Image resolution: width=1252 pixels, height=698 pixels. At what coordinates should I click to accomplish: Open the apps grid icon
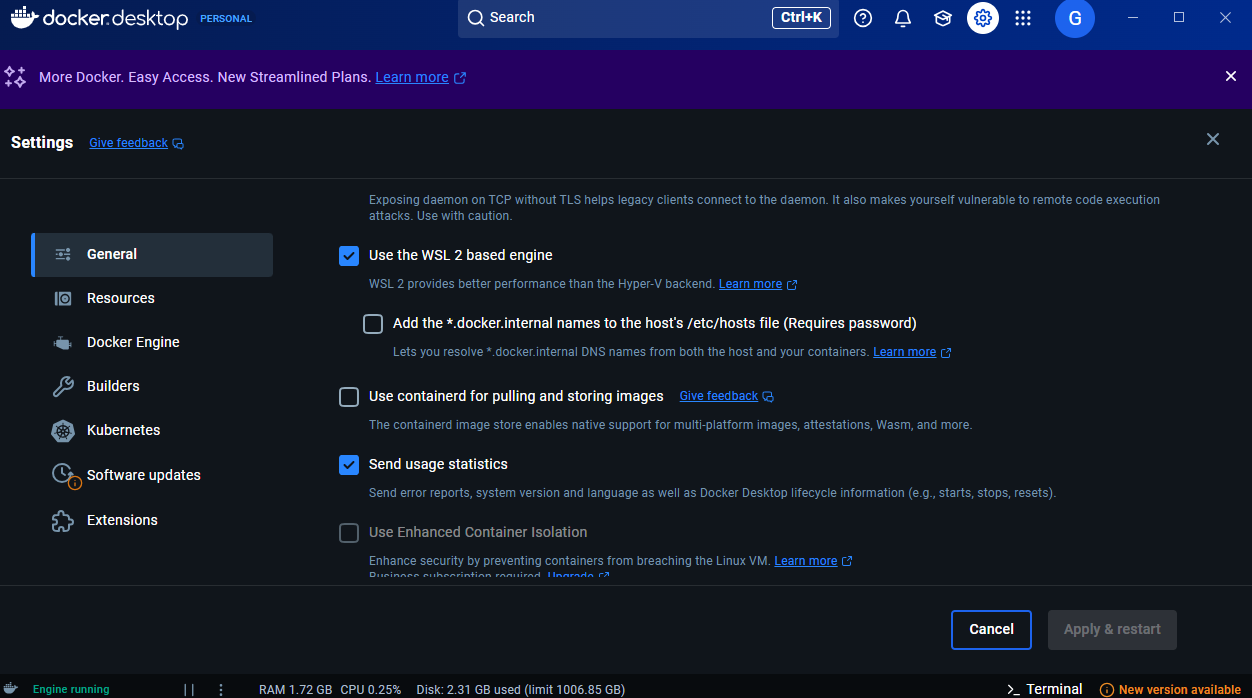[1023, 18]
